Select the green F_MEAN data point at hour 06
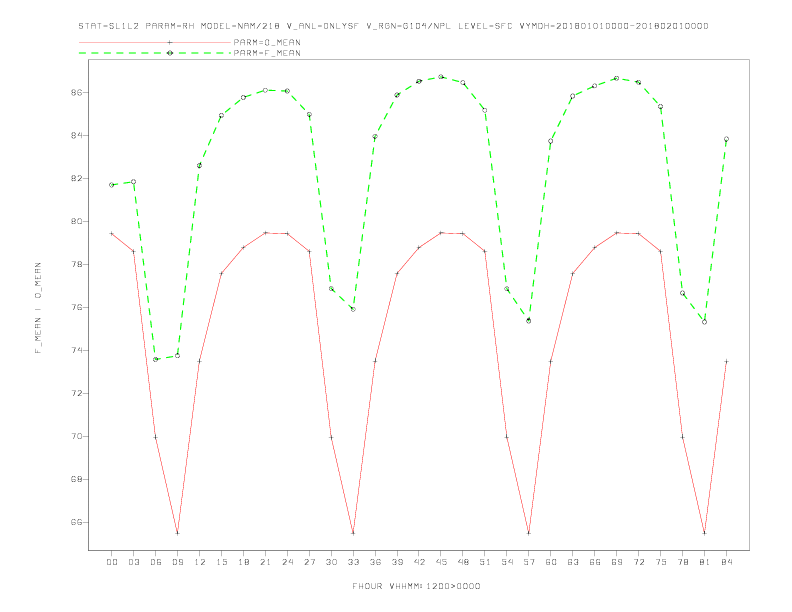The height and width of the screenshot is (612, 792). (x=156, y=360)
